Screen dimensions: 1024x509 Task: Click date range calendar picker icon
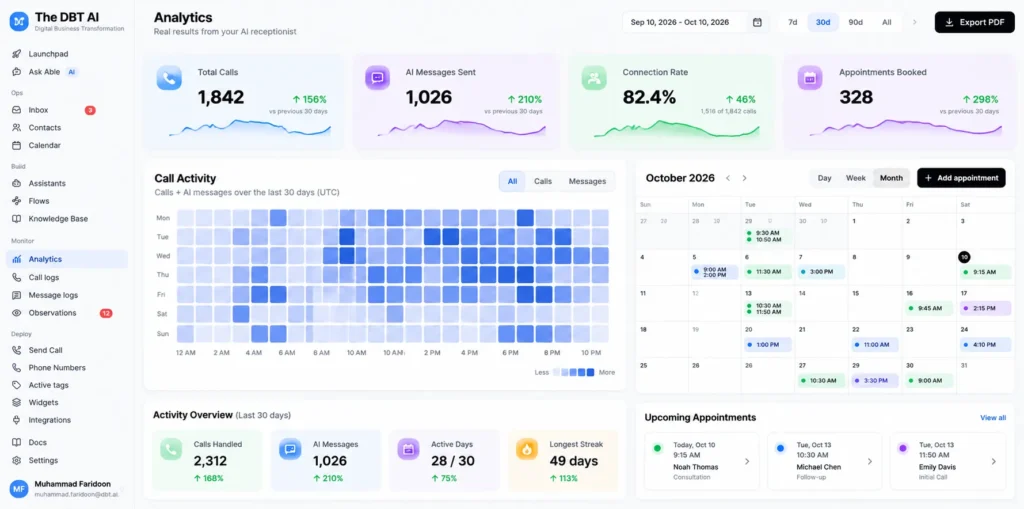pyautogui.click(x=758, y=22)
